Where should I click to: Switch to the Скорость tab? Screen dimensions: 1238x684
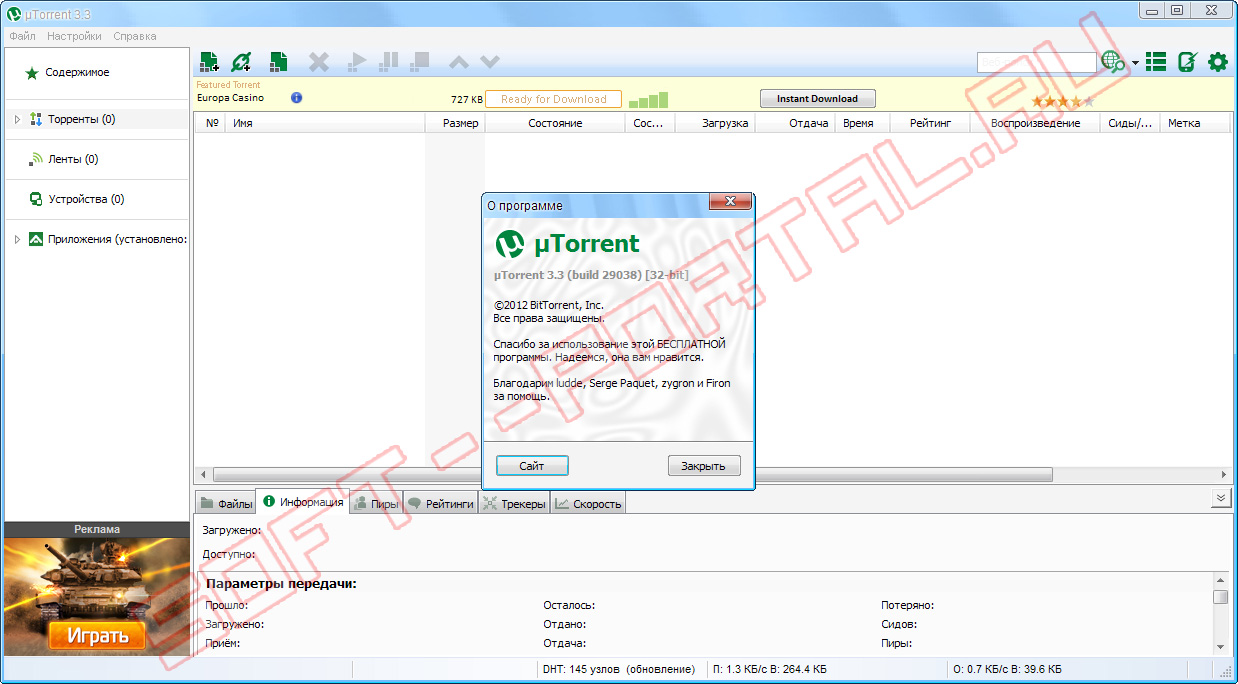(588, 503)
